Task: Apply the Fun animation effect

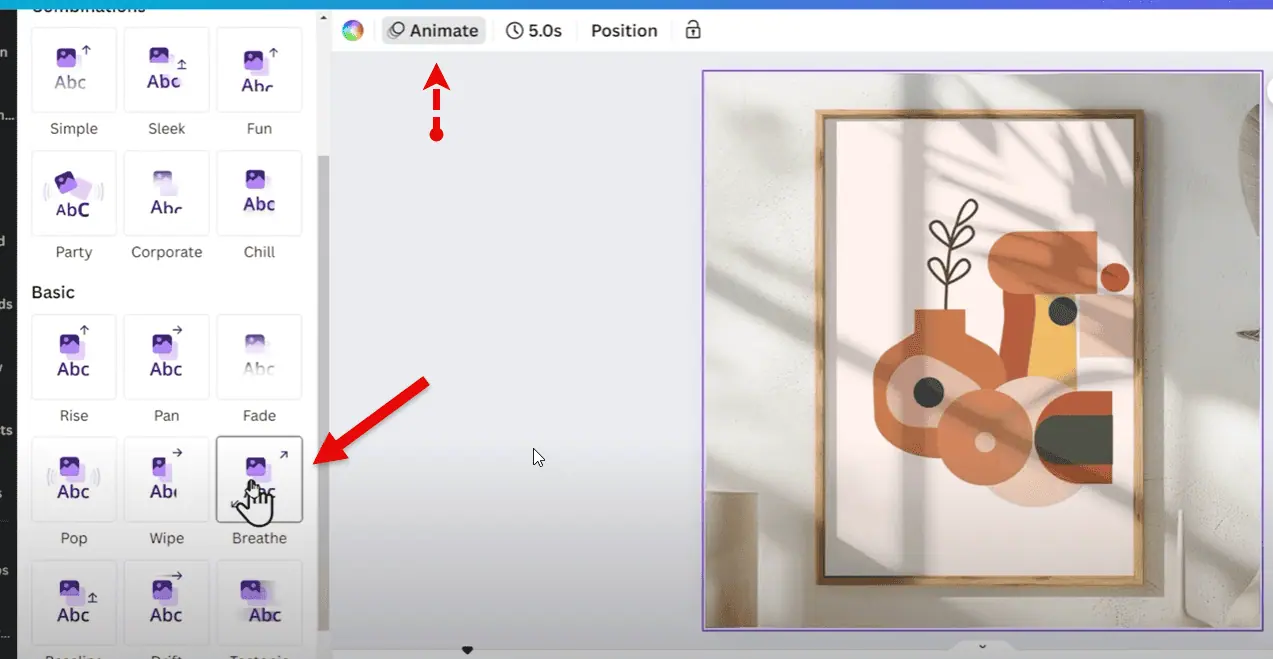Action: click(259, 70)
